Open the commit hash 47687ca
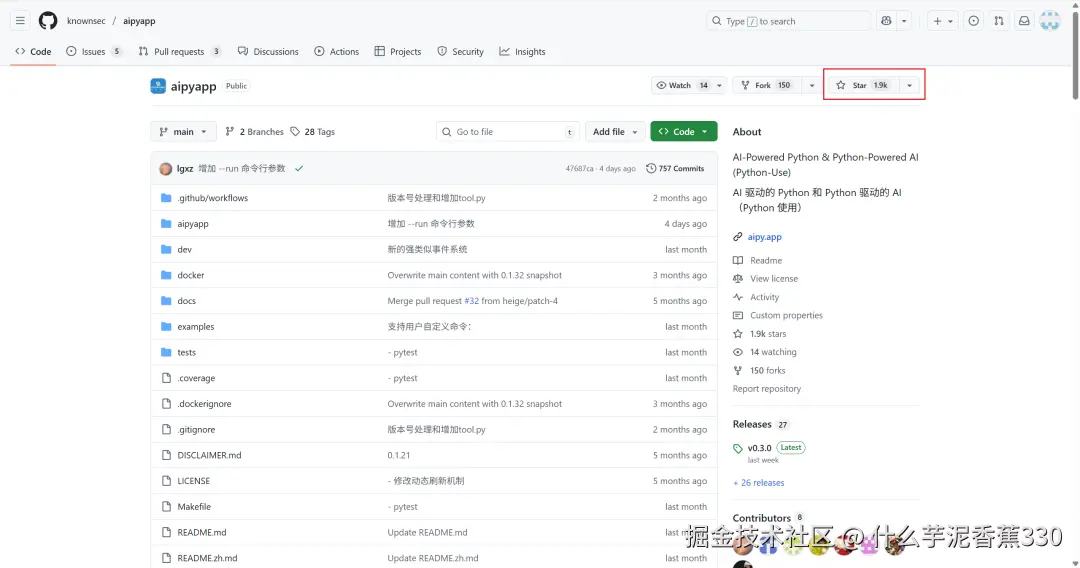The width and height of the screenshot is (1080, 568). (x=579, y=169)
